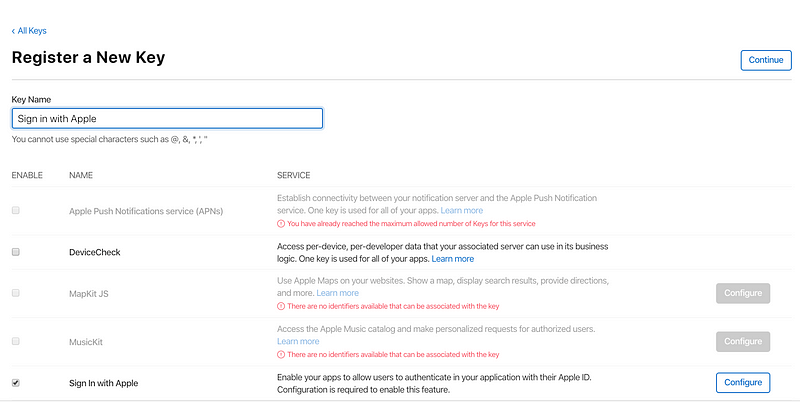Open Learn more link for MusicKit
800x403 pixels.
point(298,341)
